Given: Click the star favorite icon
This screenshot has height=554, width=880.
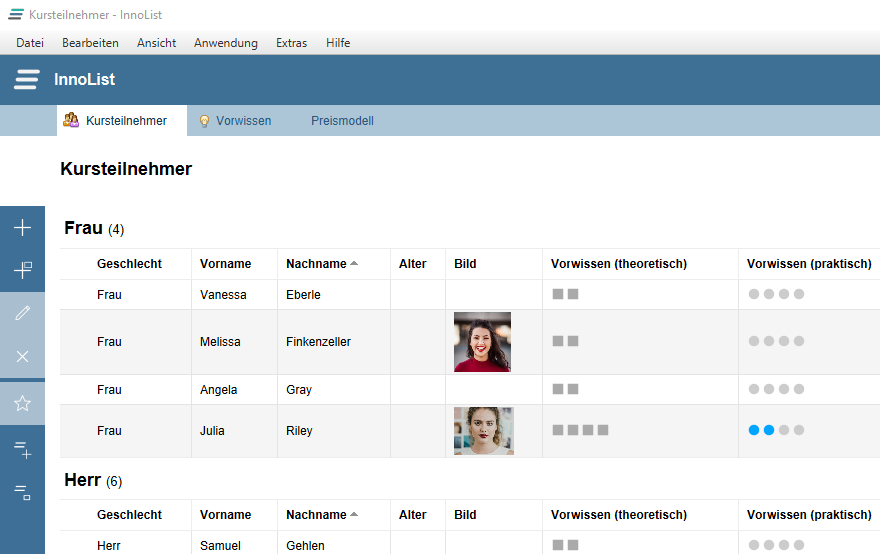Looking at the screenshot, I should 22,403.
